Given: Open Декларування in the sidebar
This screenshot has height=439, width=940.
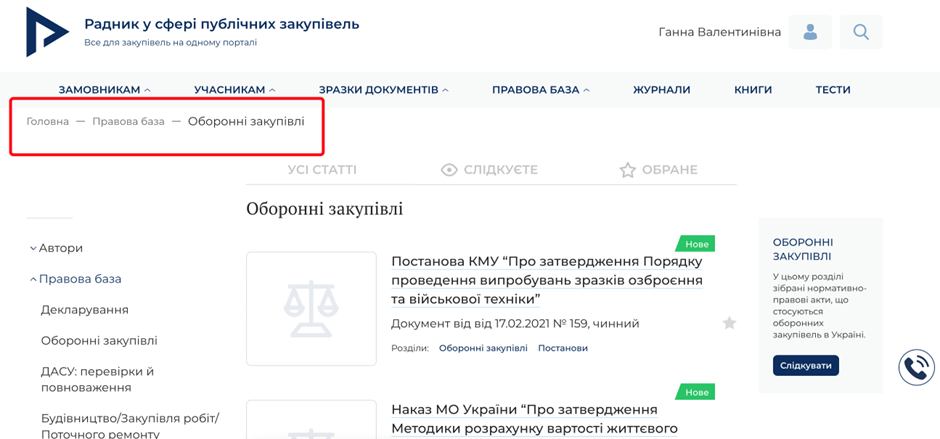Looking at the screenshot, I should pos(84,310).
